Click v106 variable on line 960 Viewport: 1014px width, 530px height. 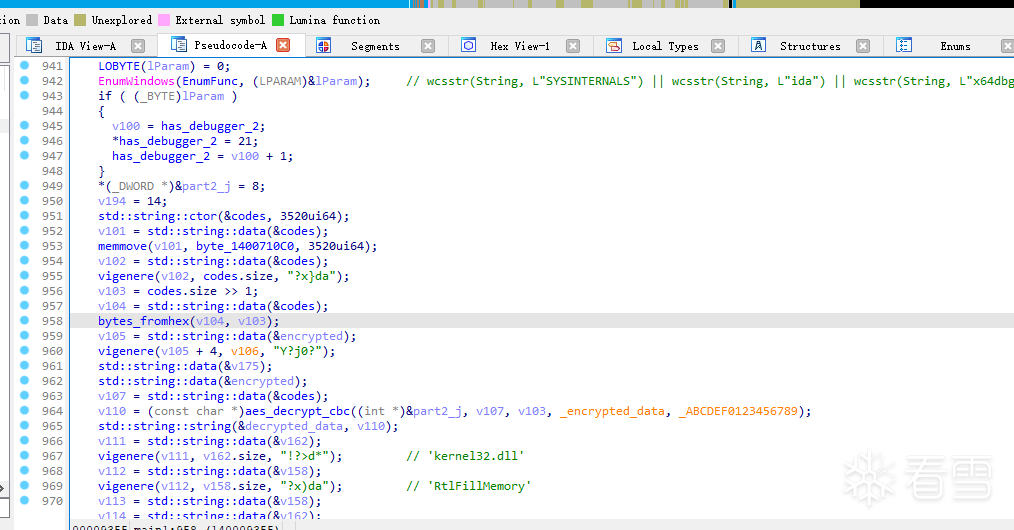tap(245, 351)
